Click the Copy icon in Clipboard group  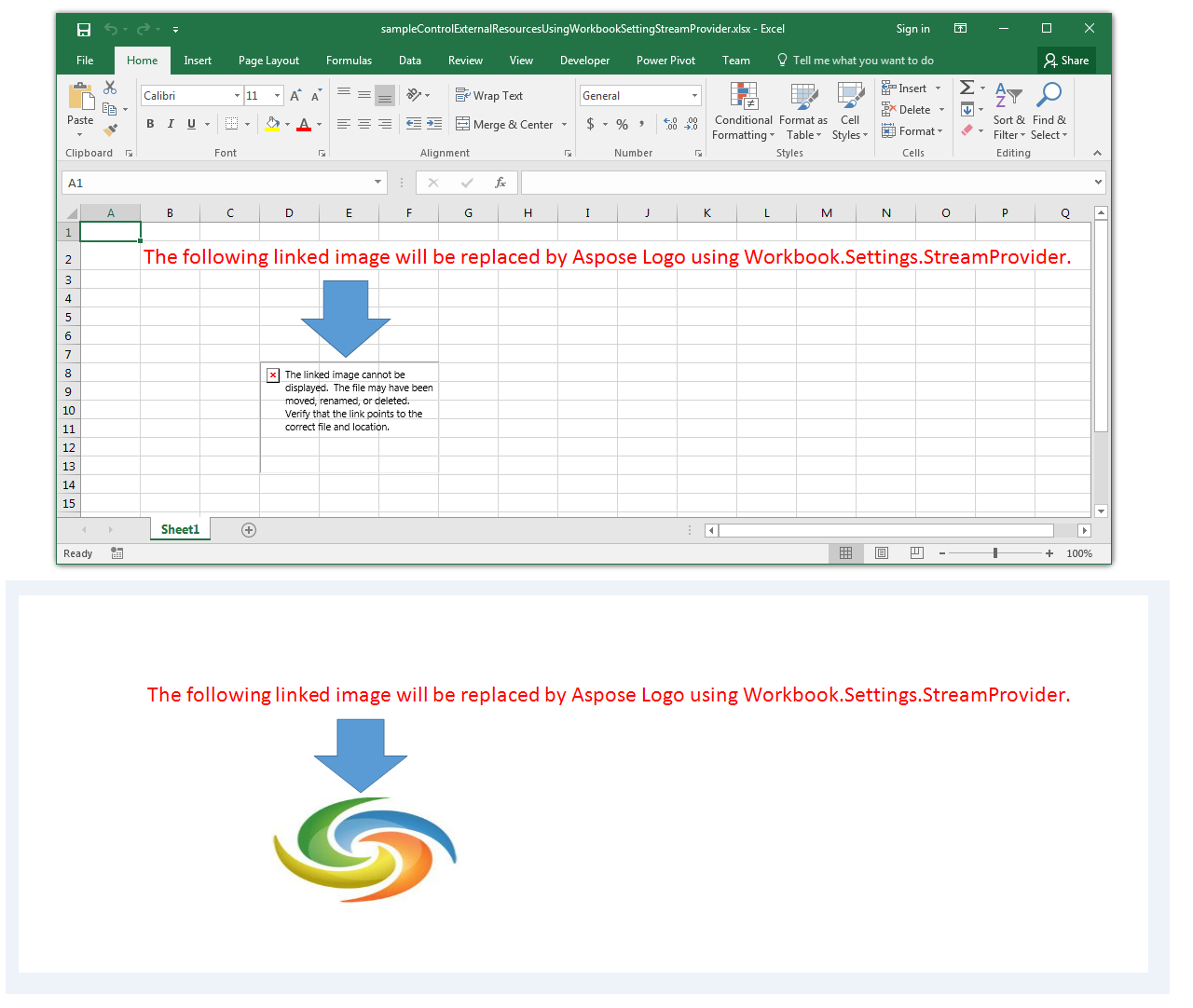point(110,108)
